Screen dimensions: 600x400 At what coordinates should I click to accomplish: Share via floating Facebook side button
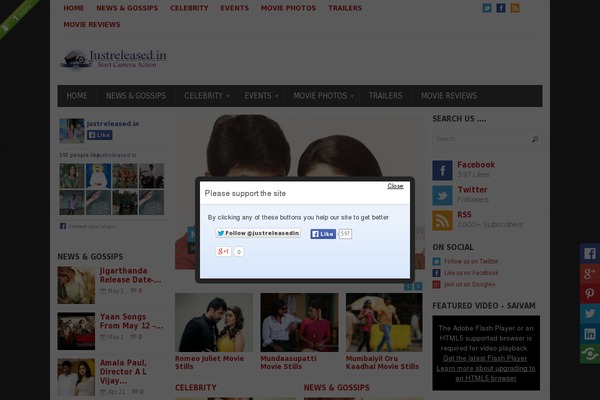pyautogui.click(x=590, y=253)
